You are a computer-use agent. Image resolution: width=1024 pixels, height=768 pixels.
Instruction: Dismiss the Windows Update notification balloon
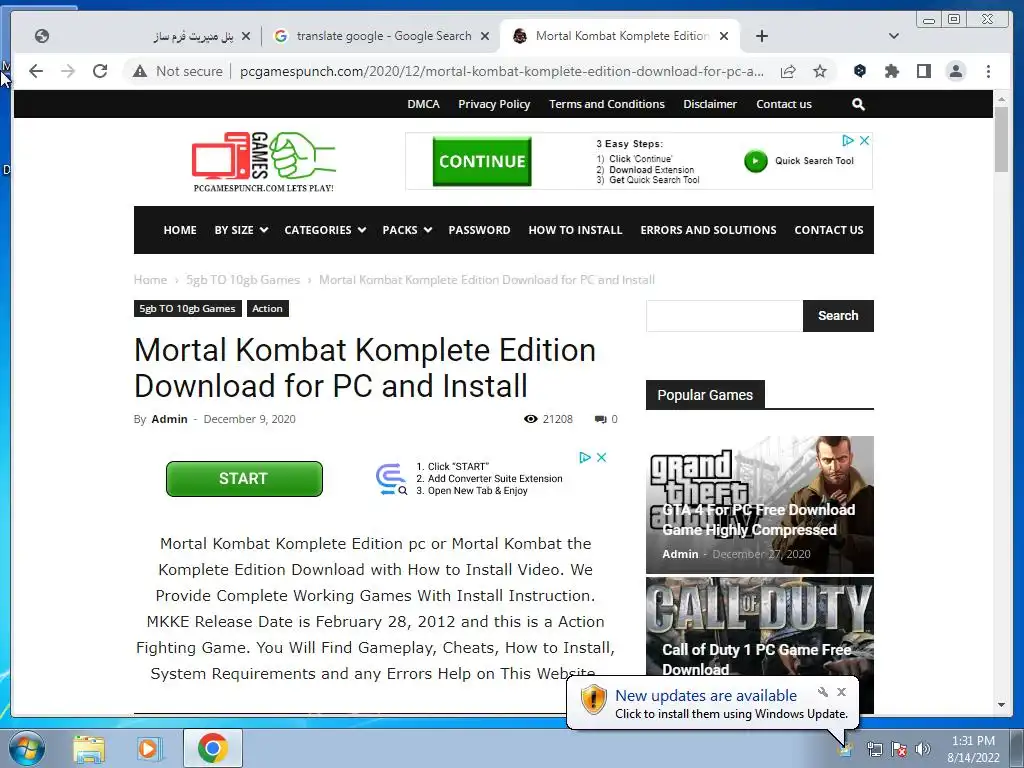[x=842, y=692]
